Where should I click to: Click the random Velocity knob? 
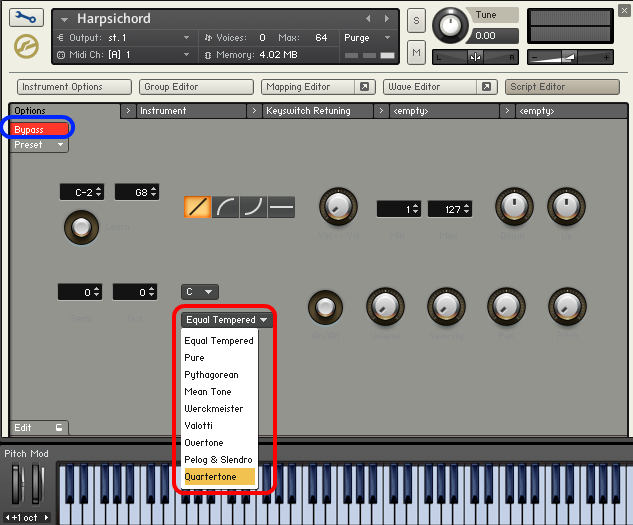click(446, 307)
